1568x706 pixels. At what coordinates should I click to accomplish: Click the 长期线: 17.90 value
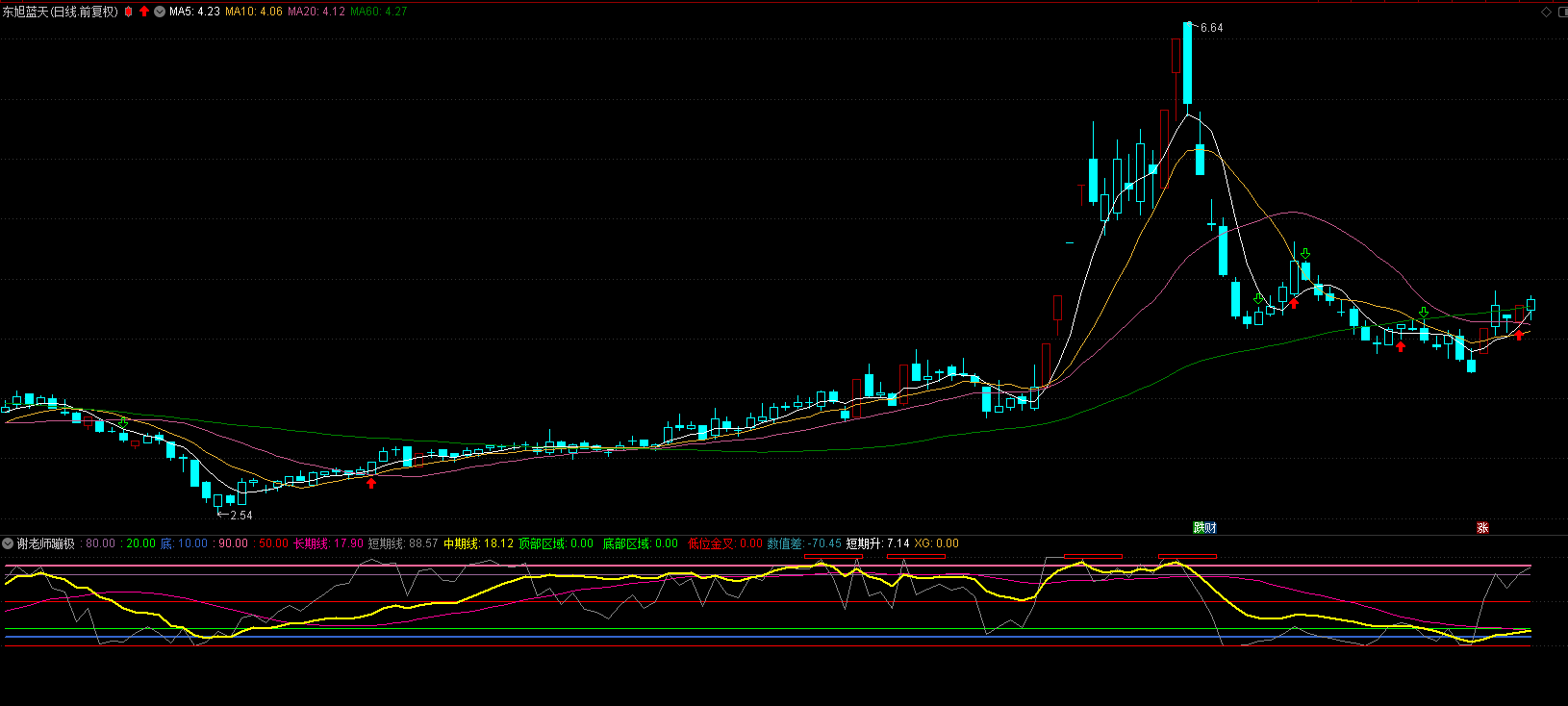[x=328, y=543]
